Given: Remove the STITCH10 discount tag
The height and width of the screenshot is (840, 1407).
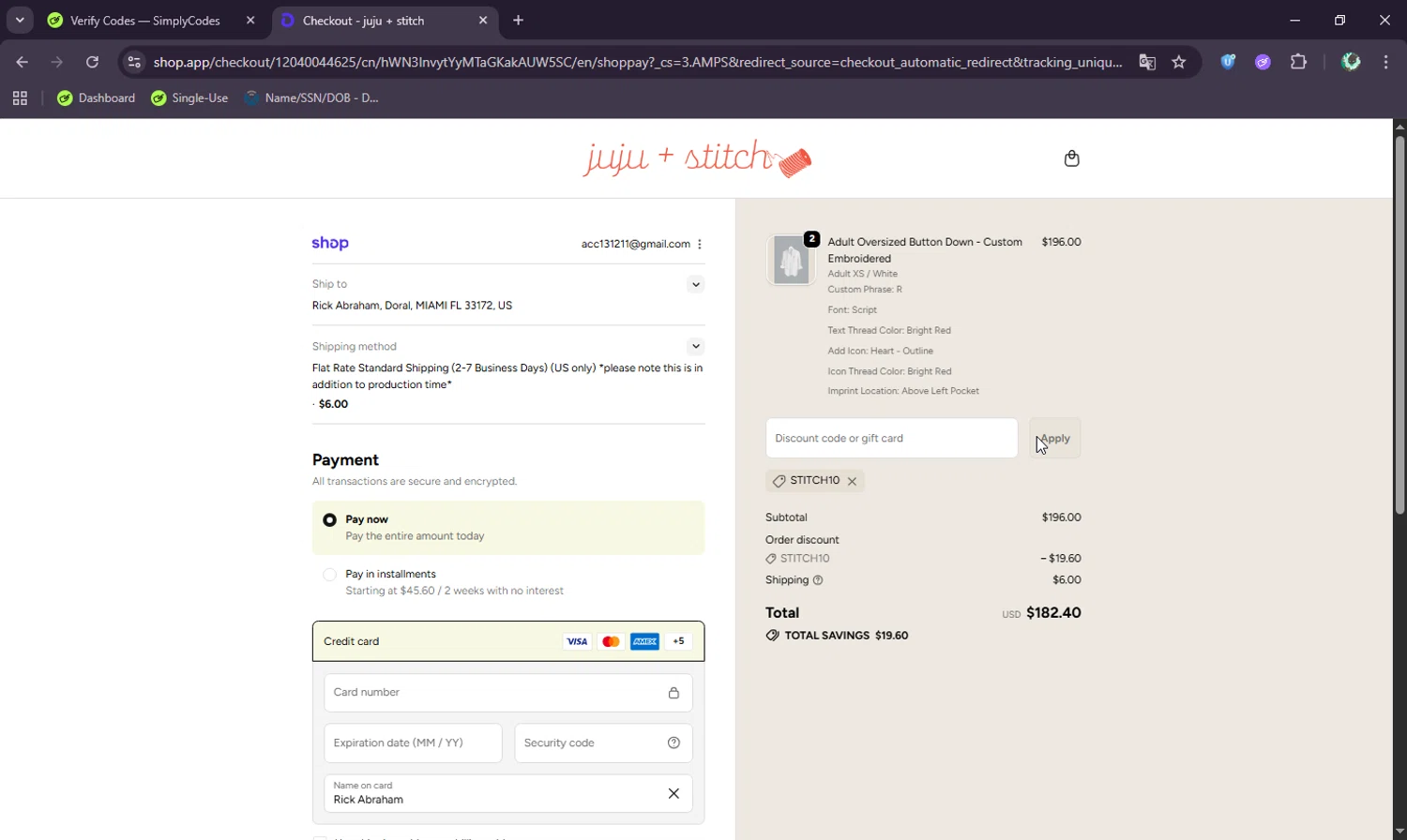Looking at the screenshot, I should pos(852,481).
